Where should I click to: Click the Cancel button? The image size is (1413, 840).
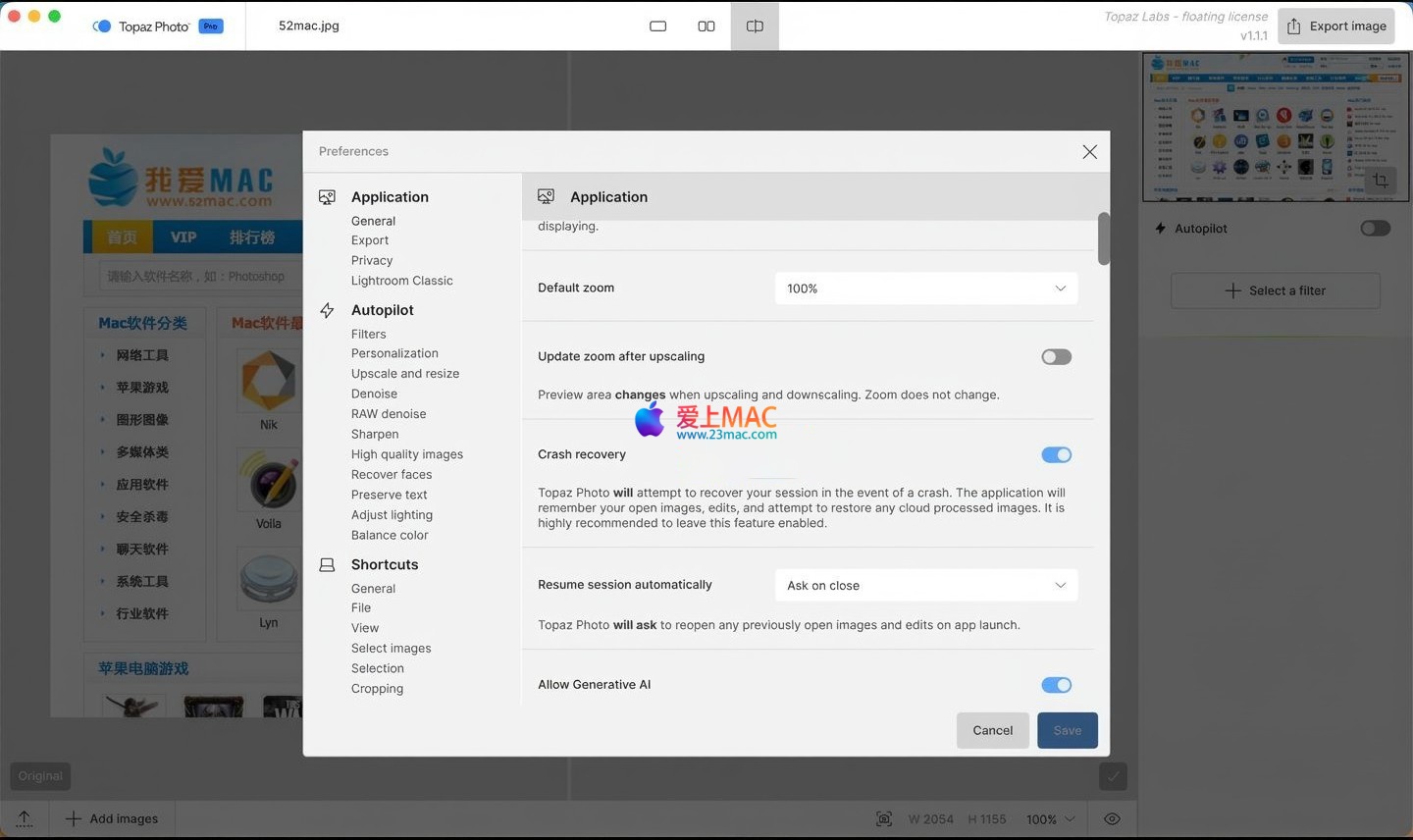point(992,731)
